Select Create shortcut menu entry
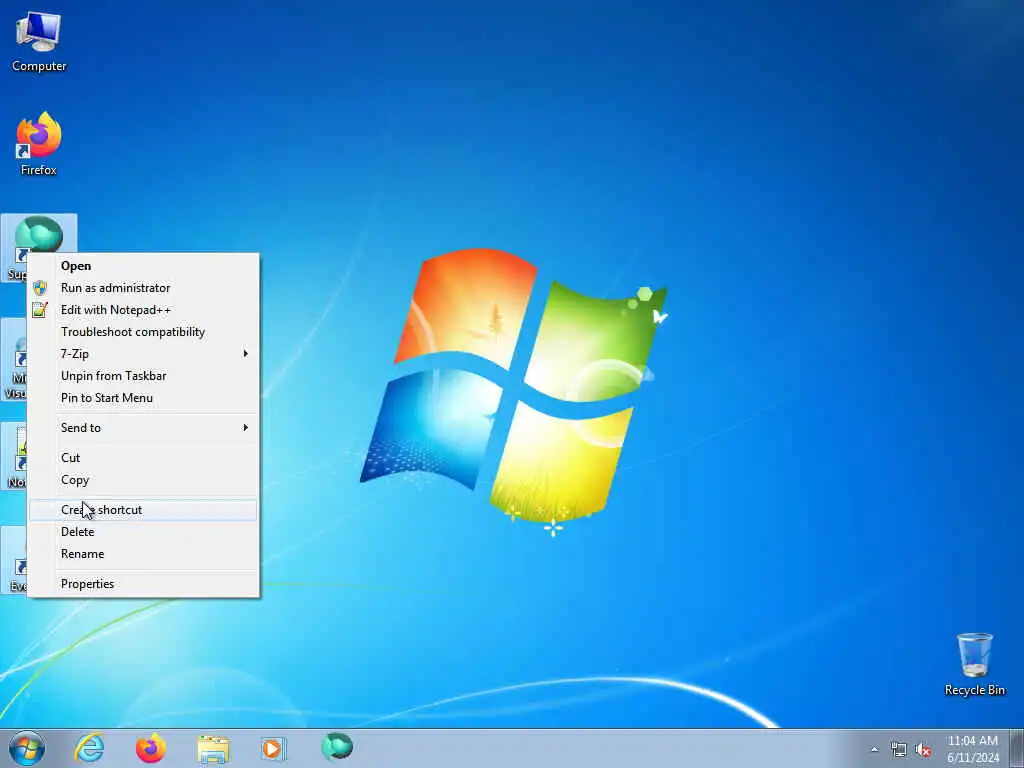The image size is (1024, 768). pos(143,510)
